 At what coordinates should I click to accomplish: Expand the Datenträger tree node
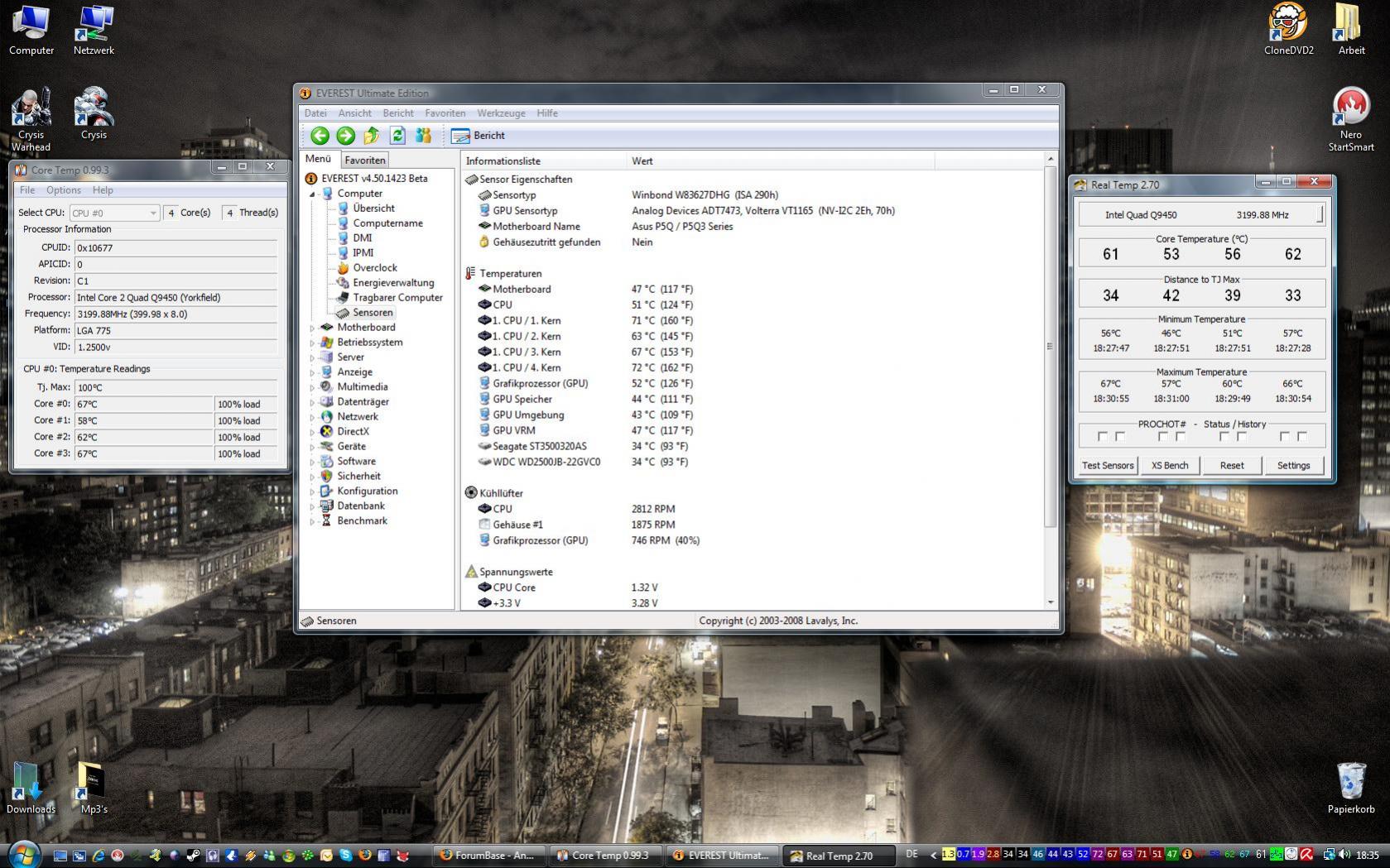(313, 402)
